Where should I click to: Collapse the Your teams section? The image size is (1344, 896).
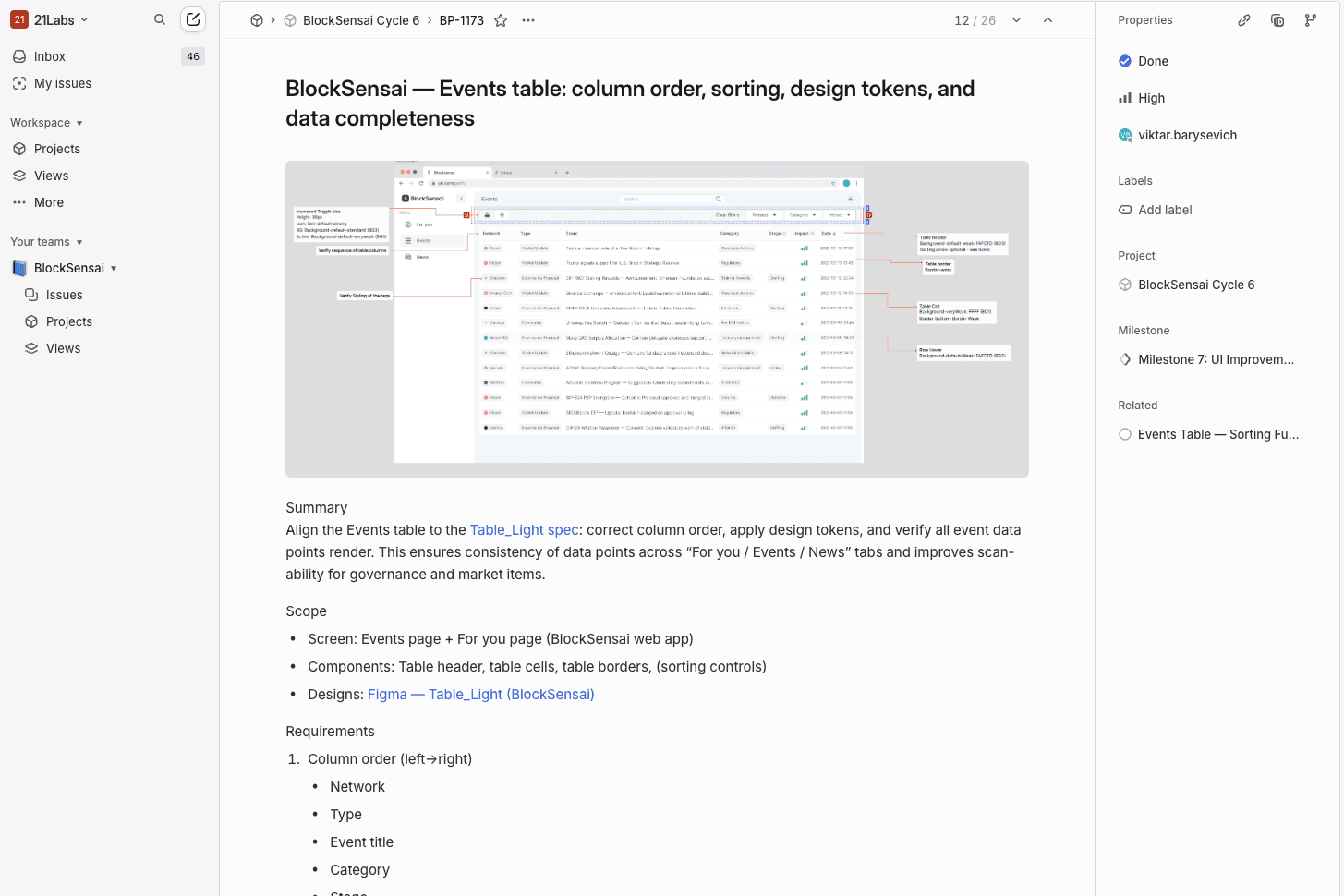[x=46, y=242]
